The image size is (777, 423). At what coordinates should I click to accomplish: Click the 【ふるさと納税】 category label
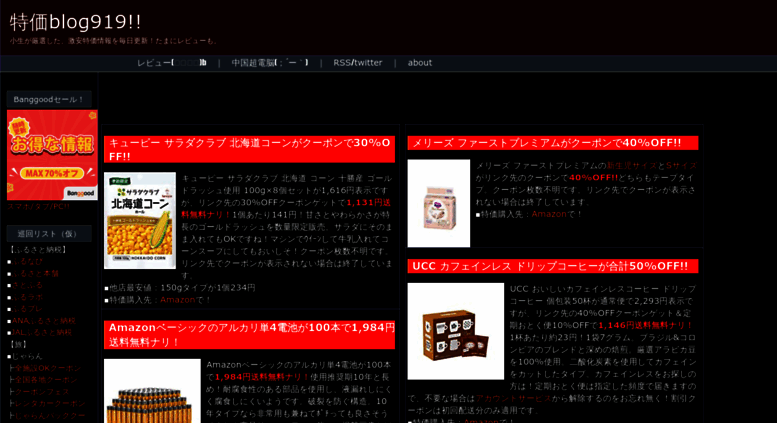coord(38,250)
